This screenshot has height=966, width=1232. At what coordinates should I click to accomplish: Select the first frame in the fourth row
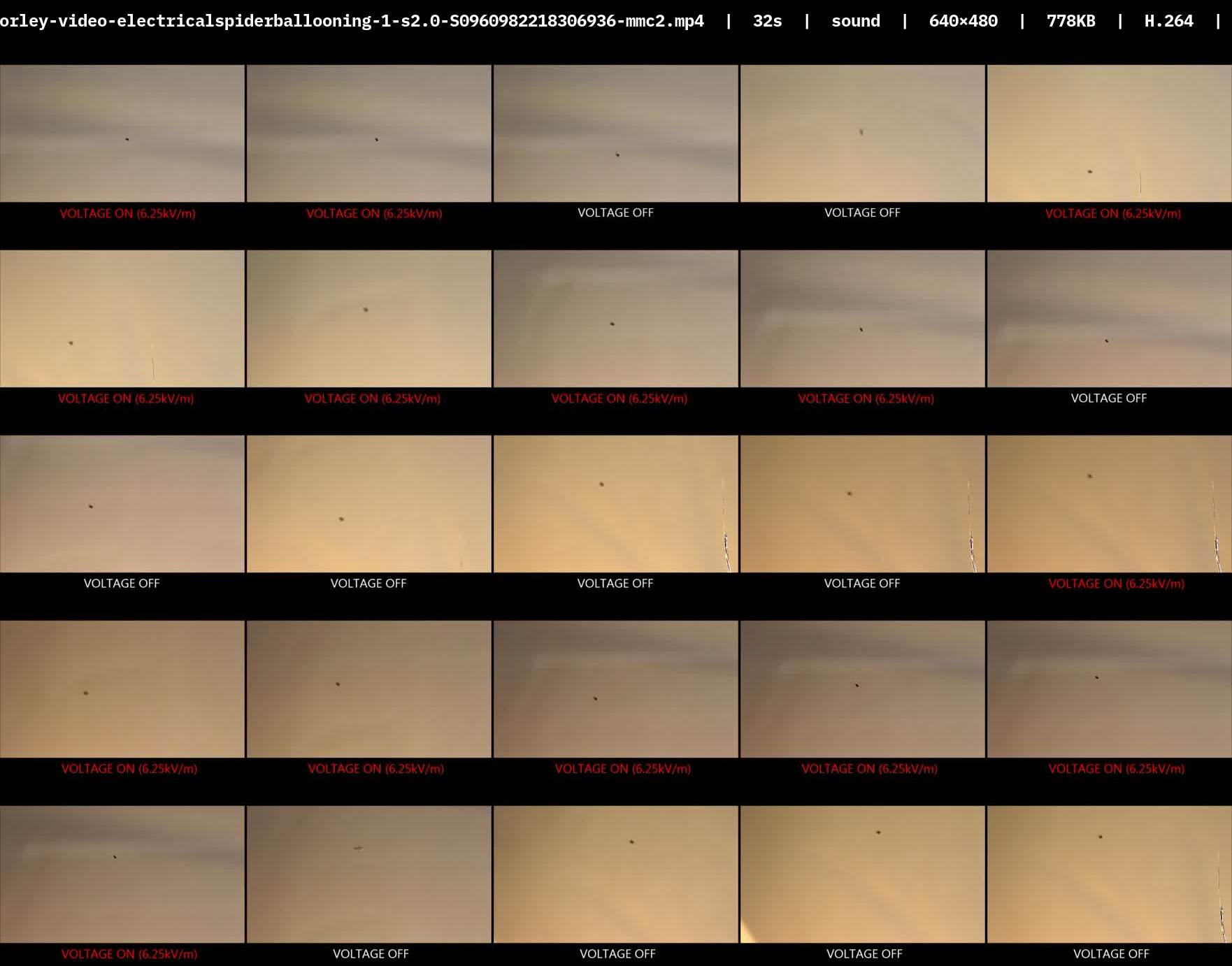coord(122,689)
